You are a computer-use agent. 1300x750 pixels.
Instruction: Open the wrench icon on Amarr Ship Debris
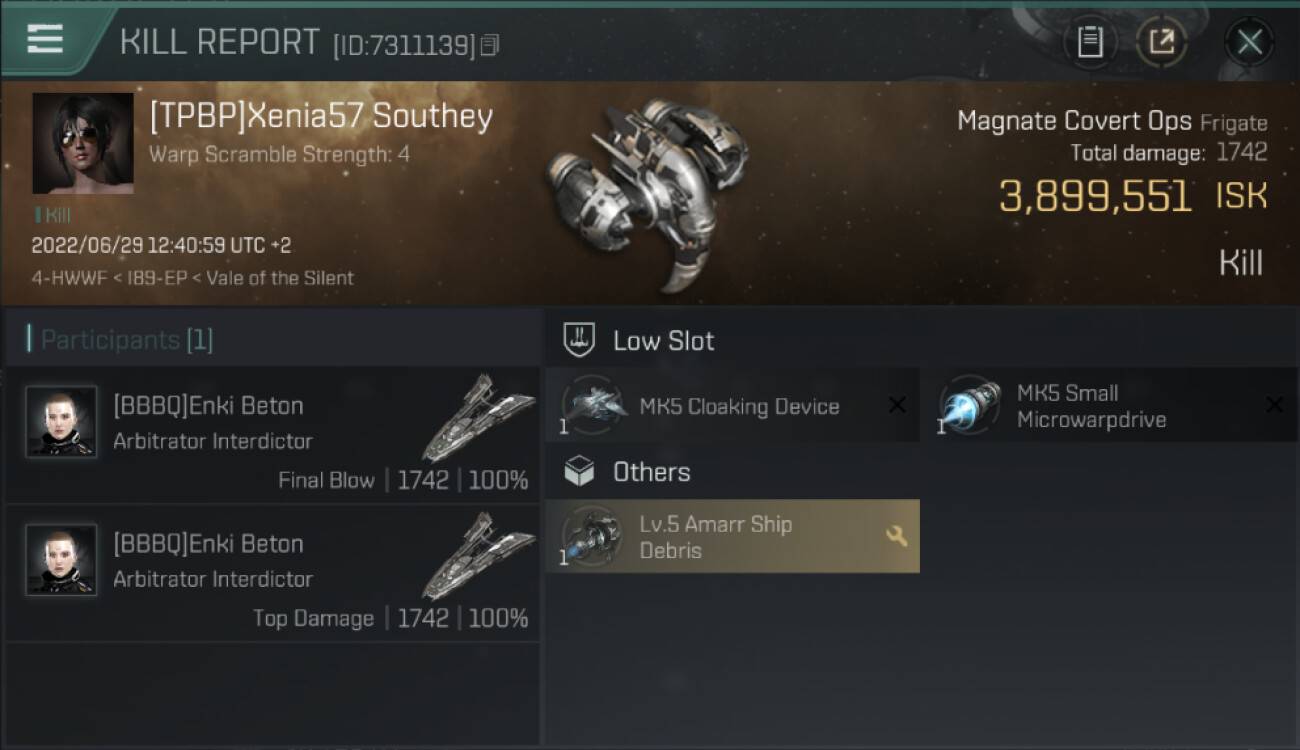tap(896, 536)
